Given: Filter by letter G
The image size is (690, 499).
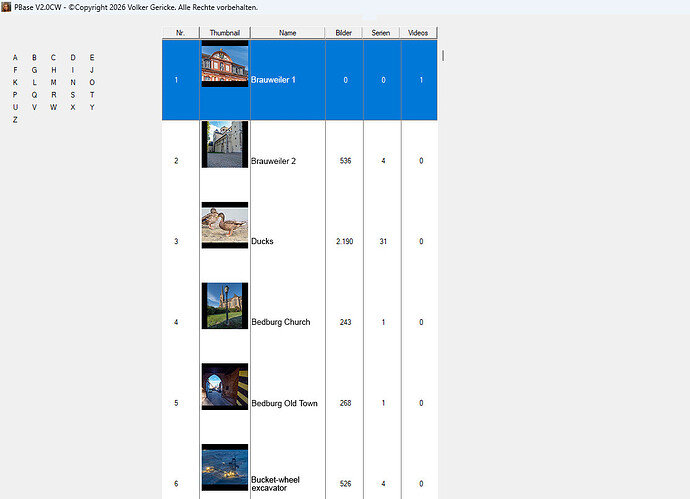Looking at the screenshot, I should (x=34, y=70).
